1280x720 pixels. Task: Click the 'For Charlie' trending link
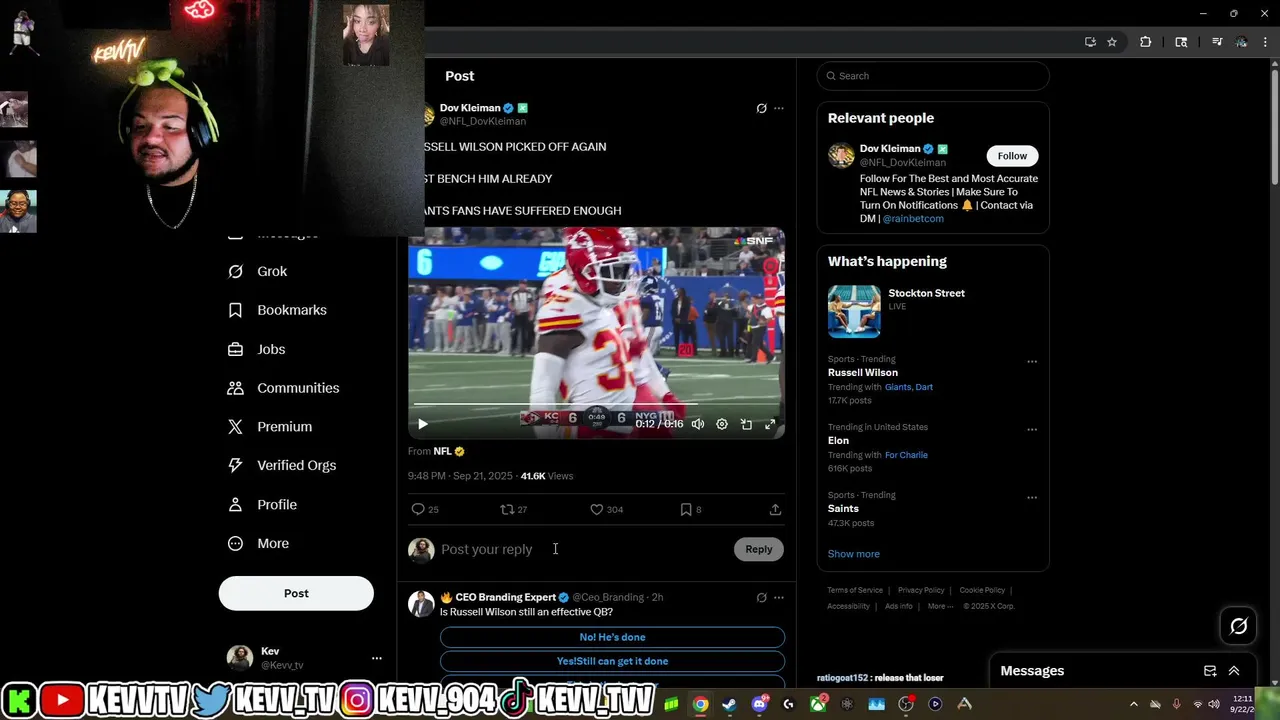coord(906,455)
